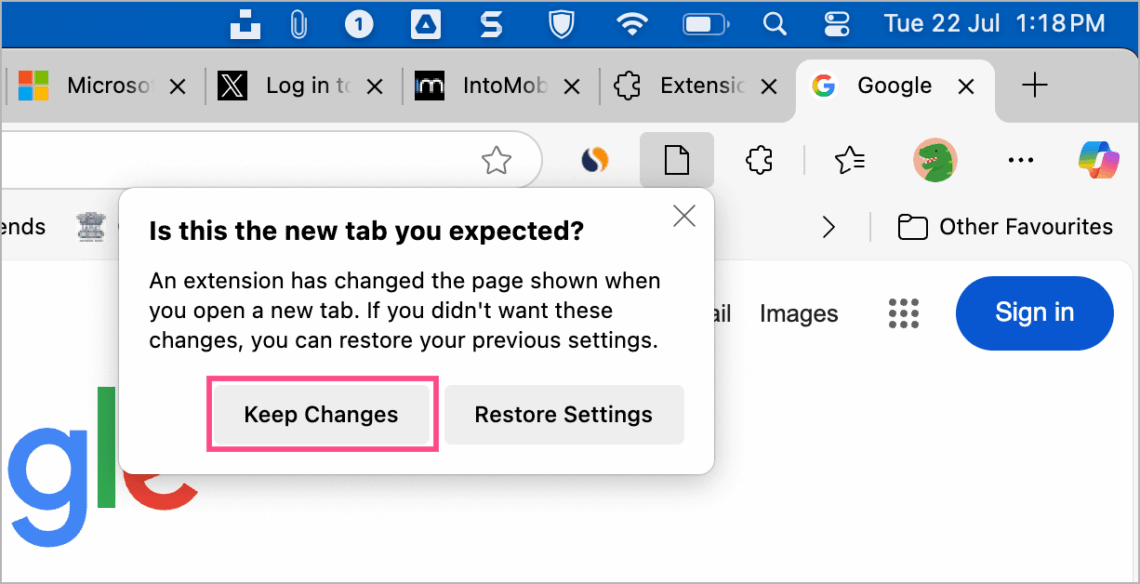Image resolution: width=1140 pixels, height=584 pixels.
Task: Open the Google apps grid launcher
Action: (x=903, y=313)
